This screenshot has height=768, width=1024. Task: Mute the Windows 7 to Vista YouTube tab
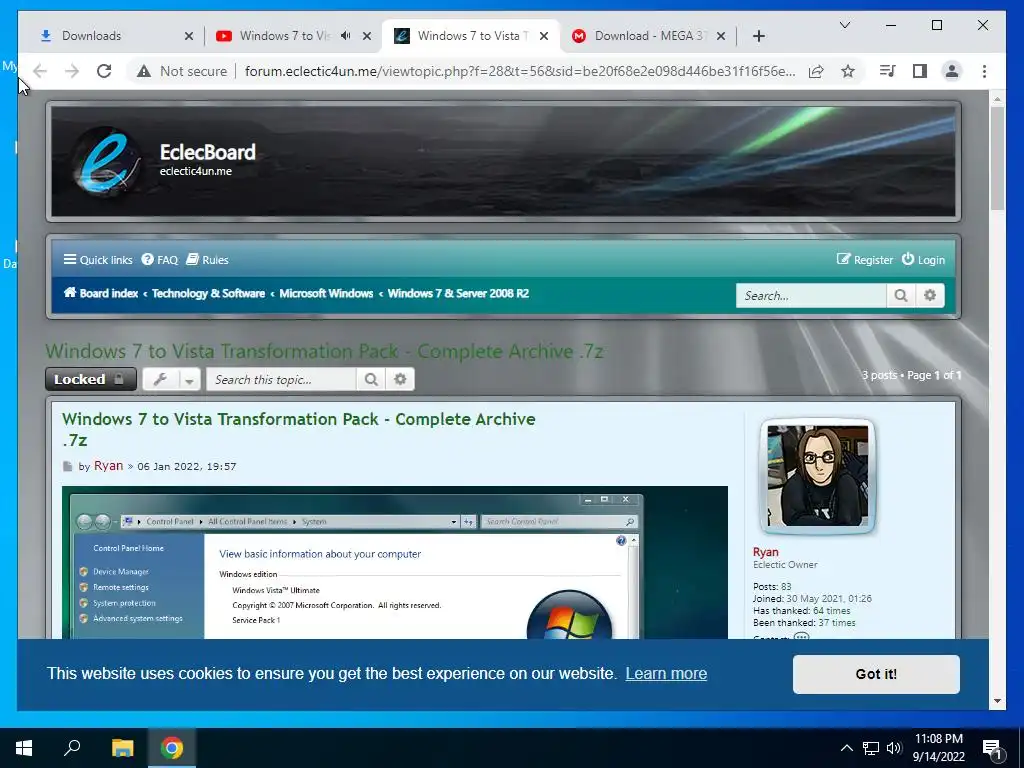click(x=345, y=36)
